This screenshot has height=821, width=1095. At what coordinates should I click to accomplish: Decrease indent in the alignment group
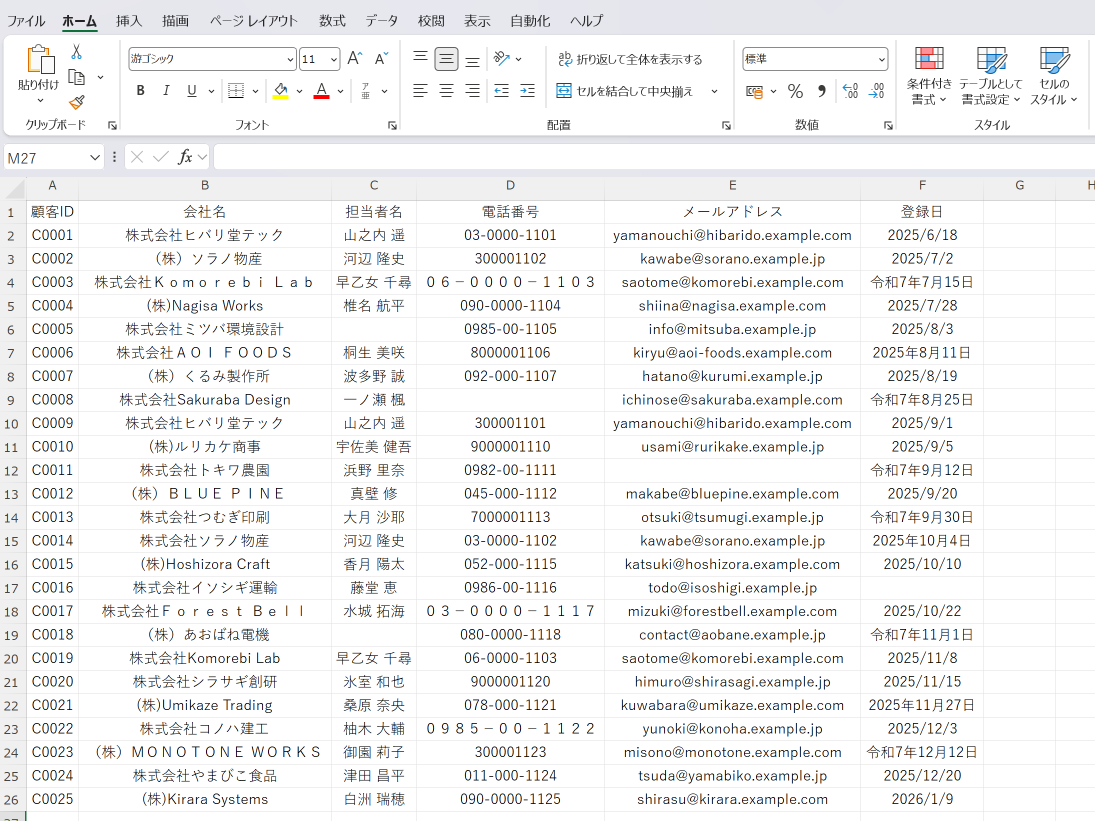[501, 91]
